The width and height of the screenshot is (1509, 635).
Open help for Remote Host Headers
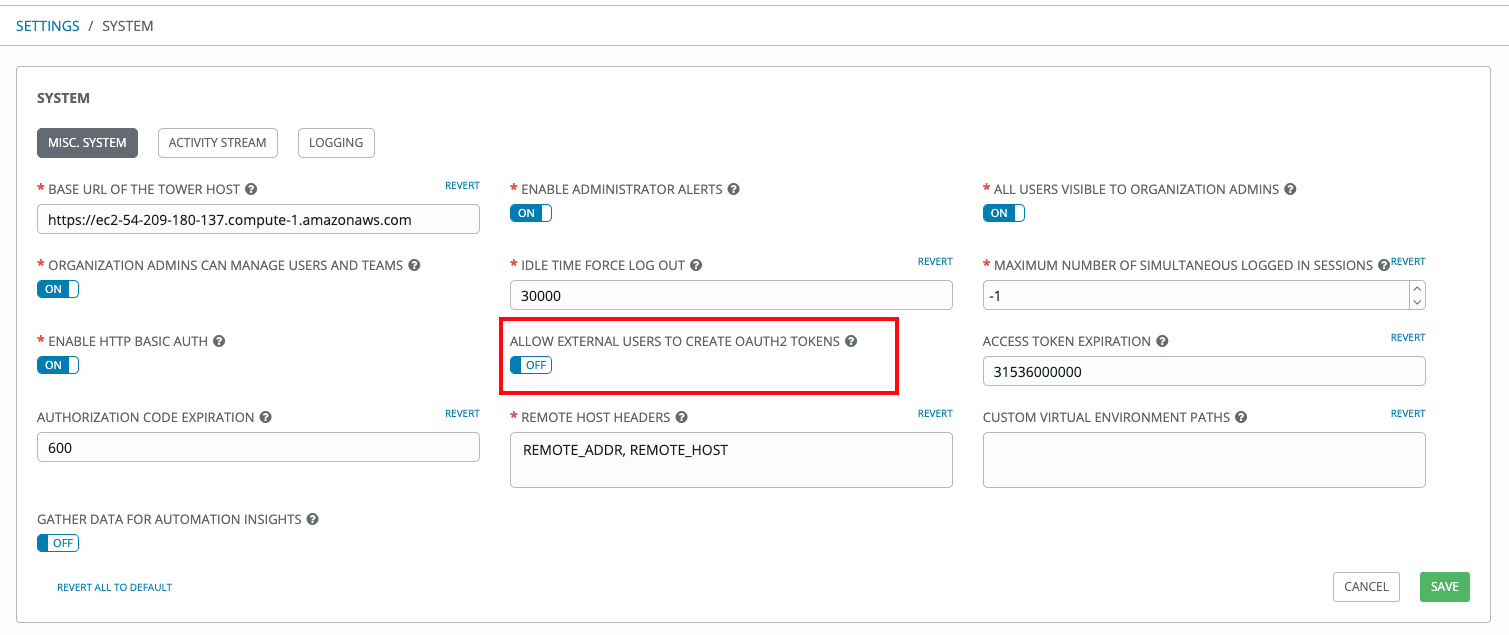(x=681, y=417)
